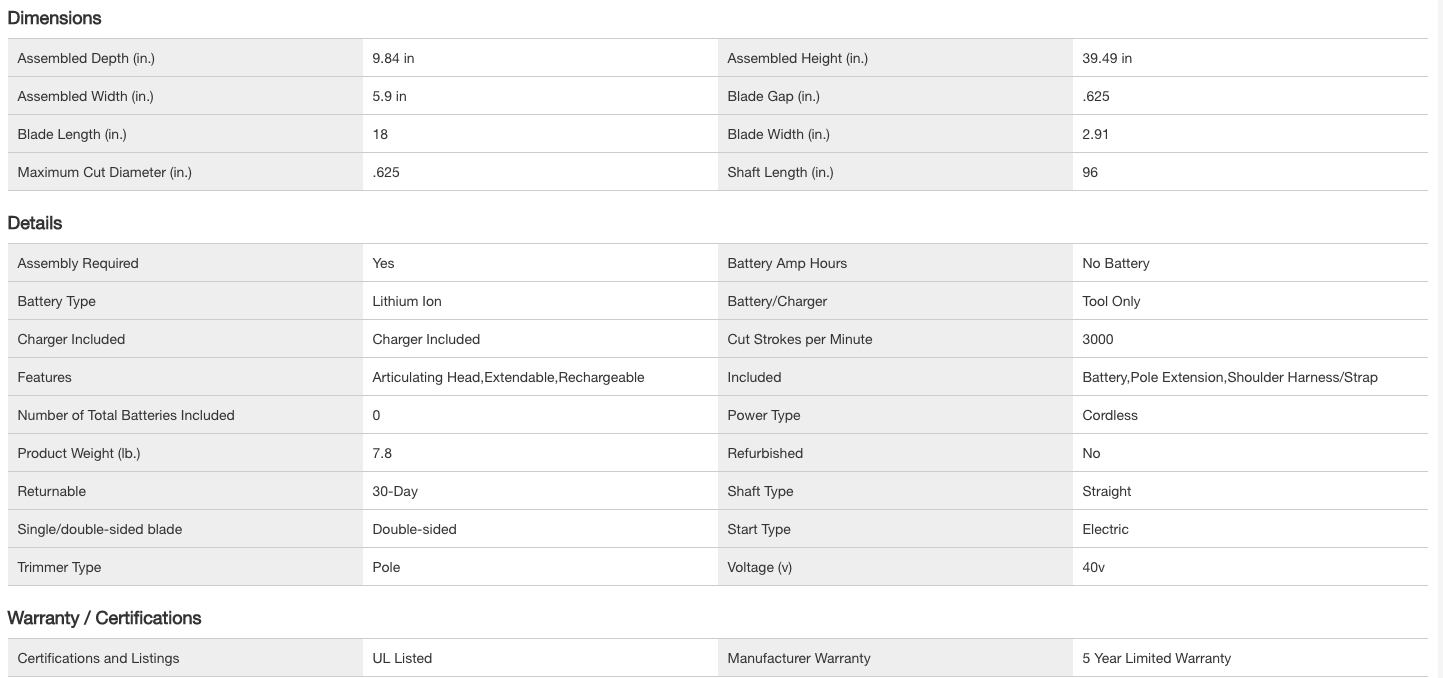Image resolution: width=1443 pixels, height=678 pixels.
Task: Select the Battery Amp Hours label
Action: coord(787,263)
